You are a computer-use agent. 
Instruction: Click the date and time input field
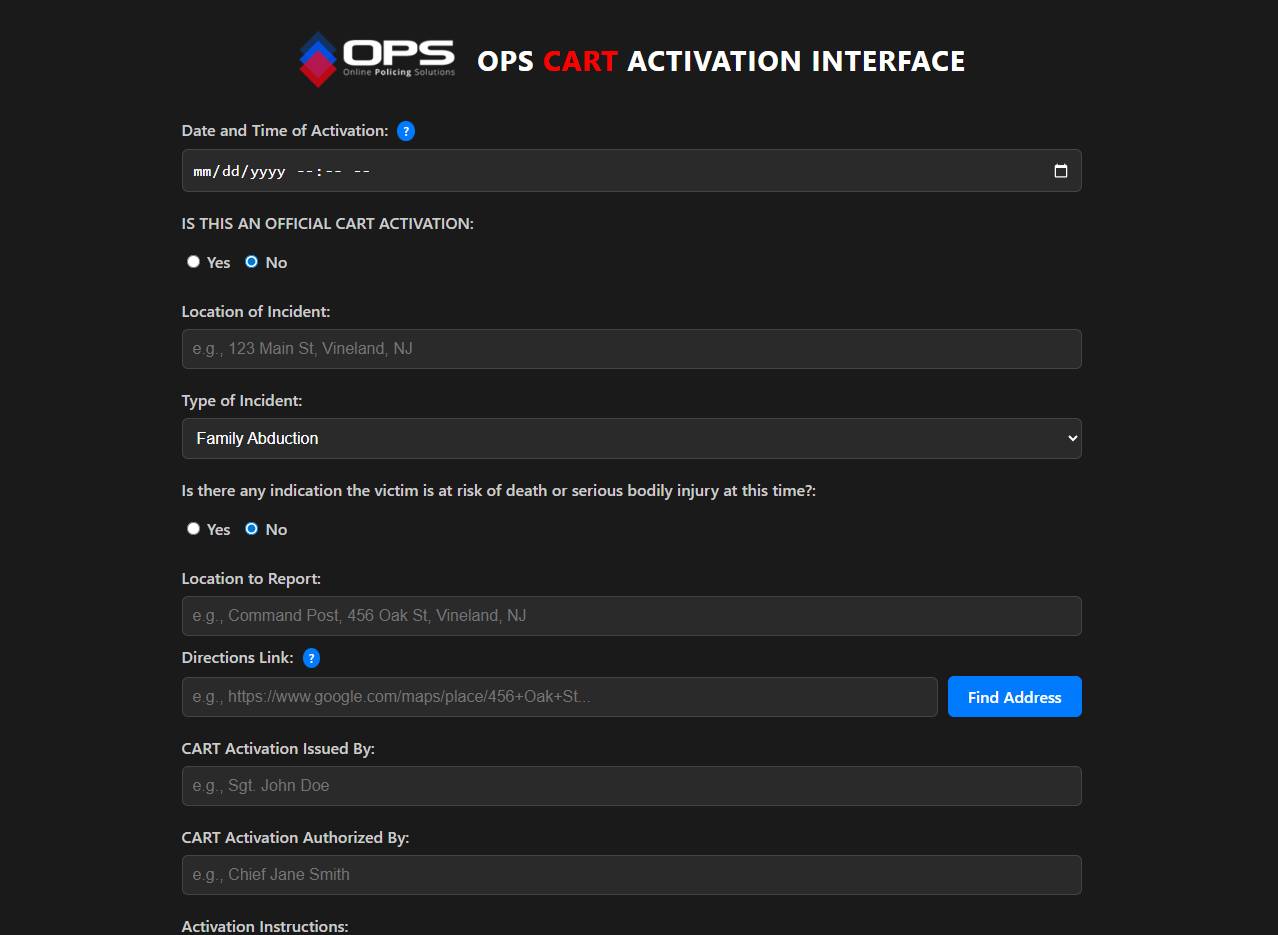(x=600, y=171)
